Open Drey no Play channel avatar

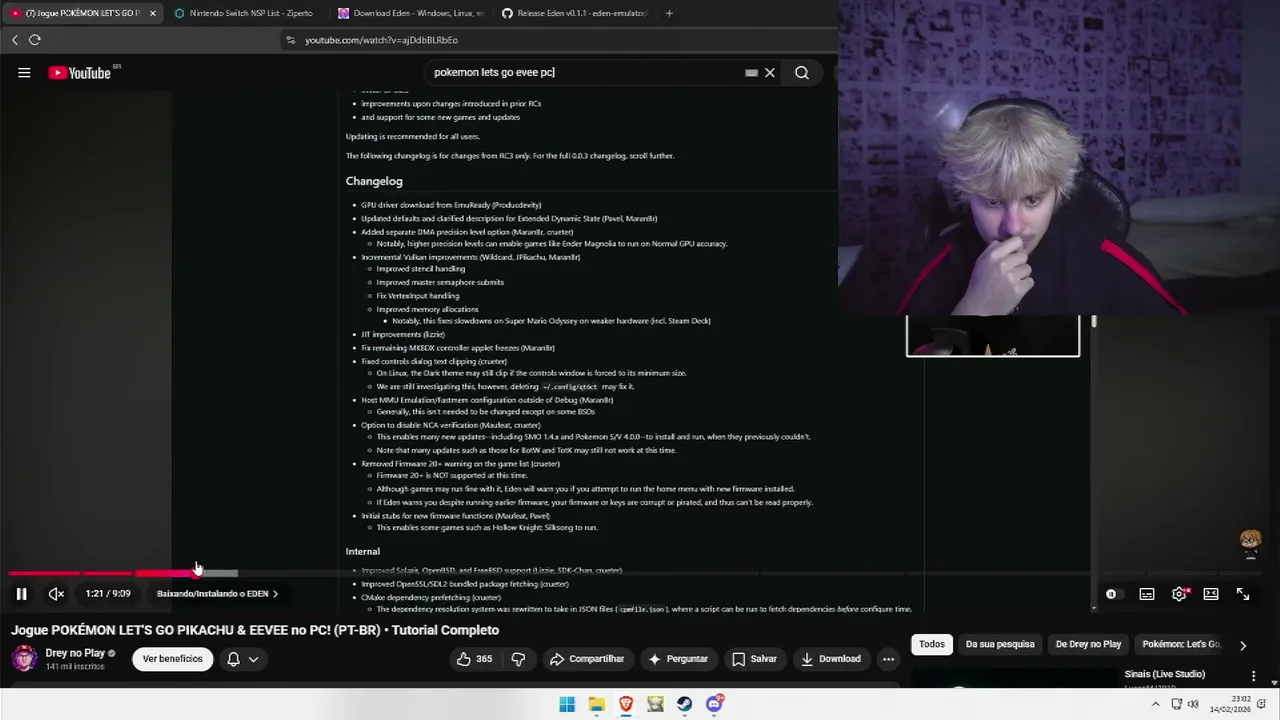[24, 658]
